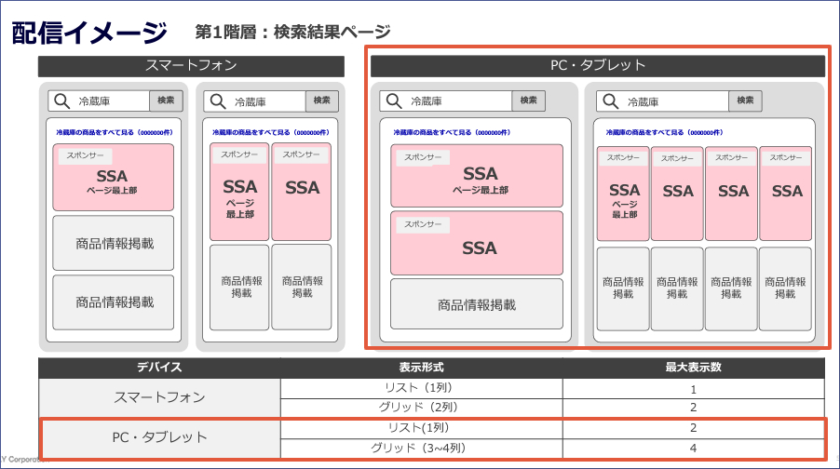Click the magnifier icon in the smartphone list mockup

point(62,101)
